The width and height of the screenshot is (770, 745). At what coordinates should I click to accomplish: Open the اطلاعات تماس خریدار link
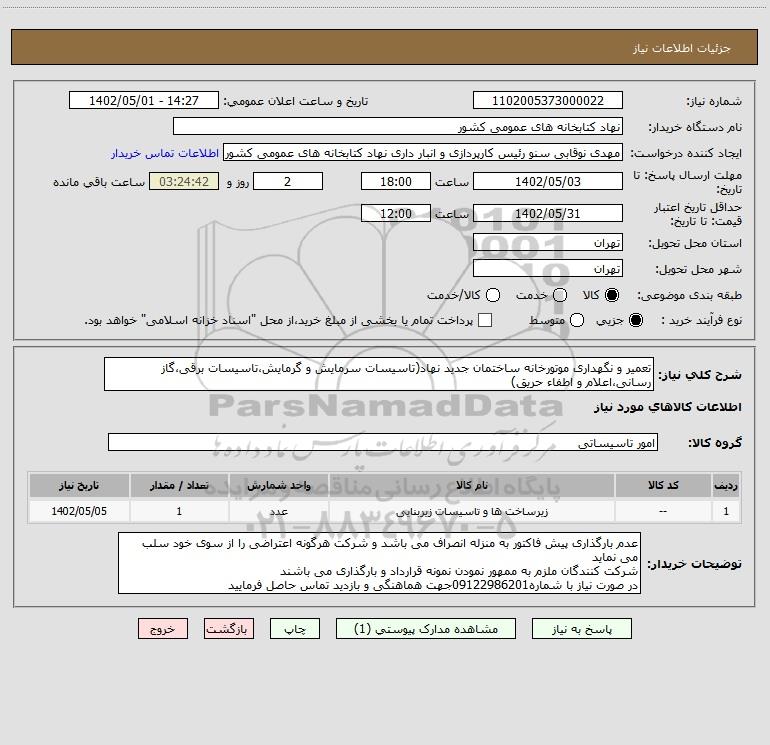point(165,153)
